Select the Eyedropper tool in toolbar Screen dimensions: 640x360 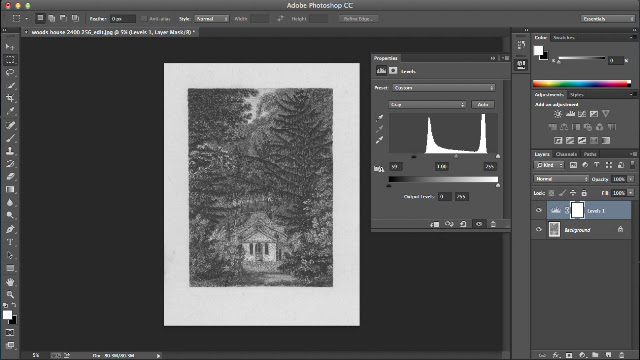(10, 111)
